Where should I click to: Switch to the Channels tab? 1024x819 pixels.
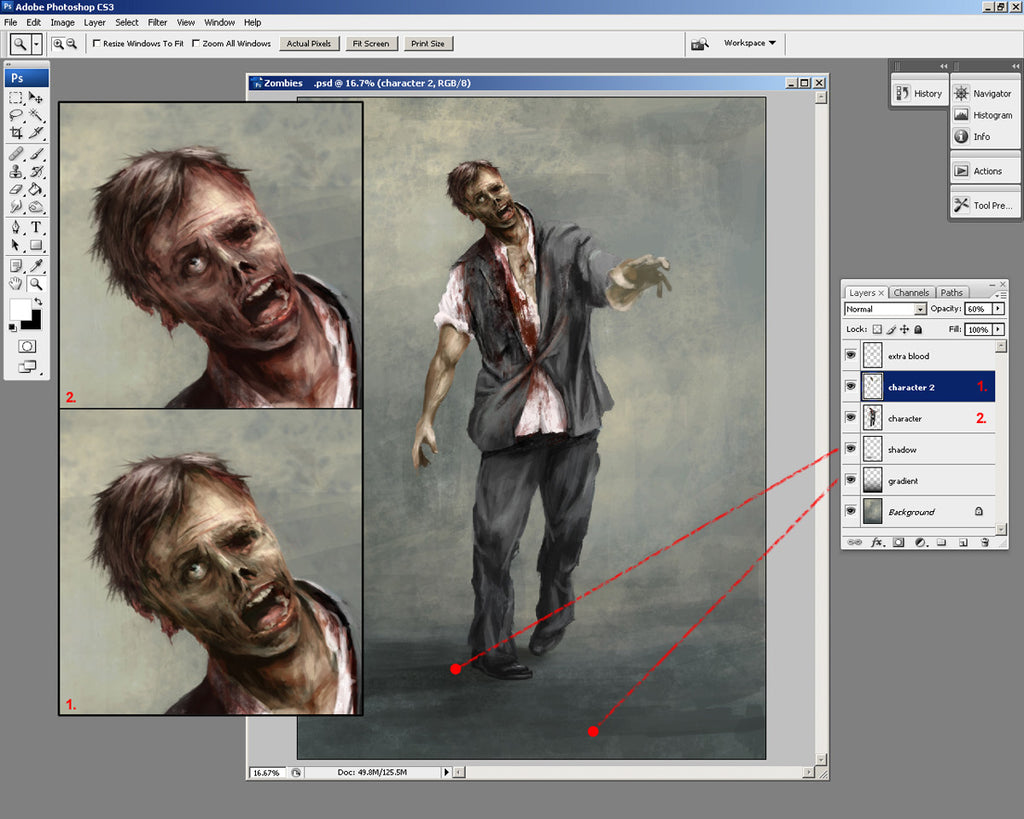tap(912, 292)
